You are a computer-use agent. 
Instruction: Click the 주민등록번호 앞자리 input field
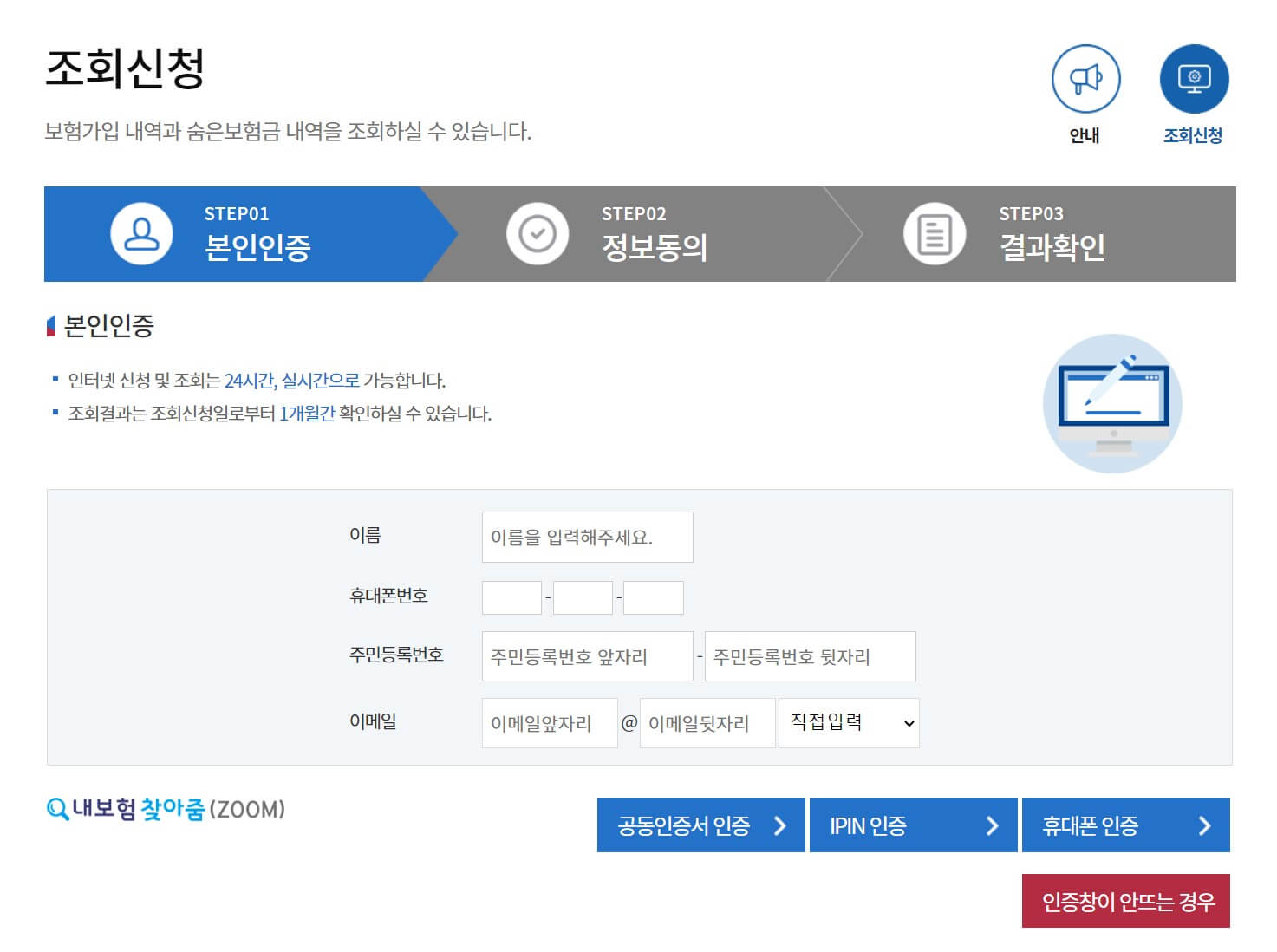point(587,656)
